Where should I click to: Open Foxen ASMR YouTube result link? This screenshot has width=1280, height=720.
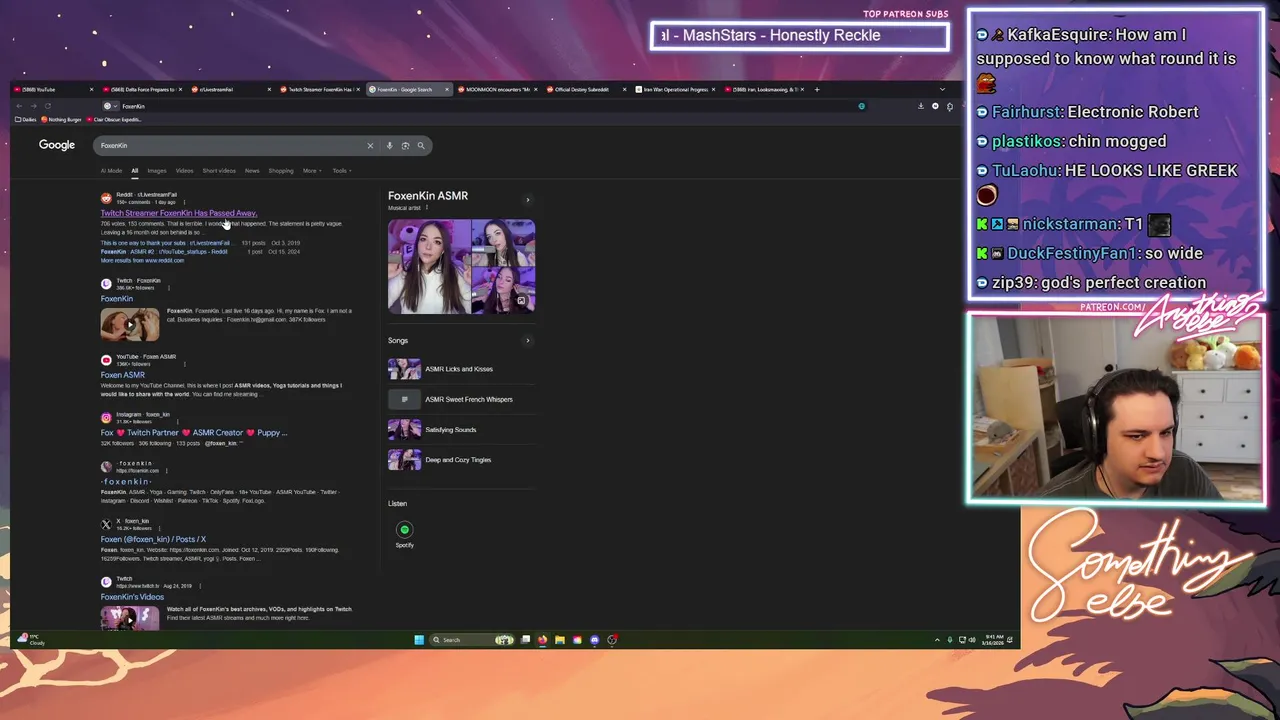[122, 375]
